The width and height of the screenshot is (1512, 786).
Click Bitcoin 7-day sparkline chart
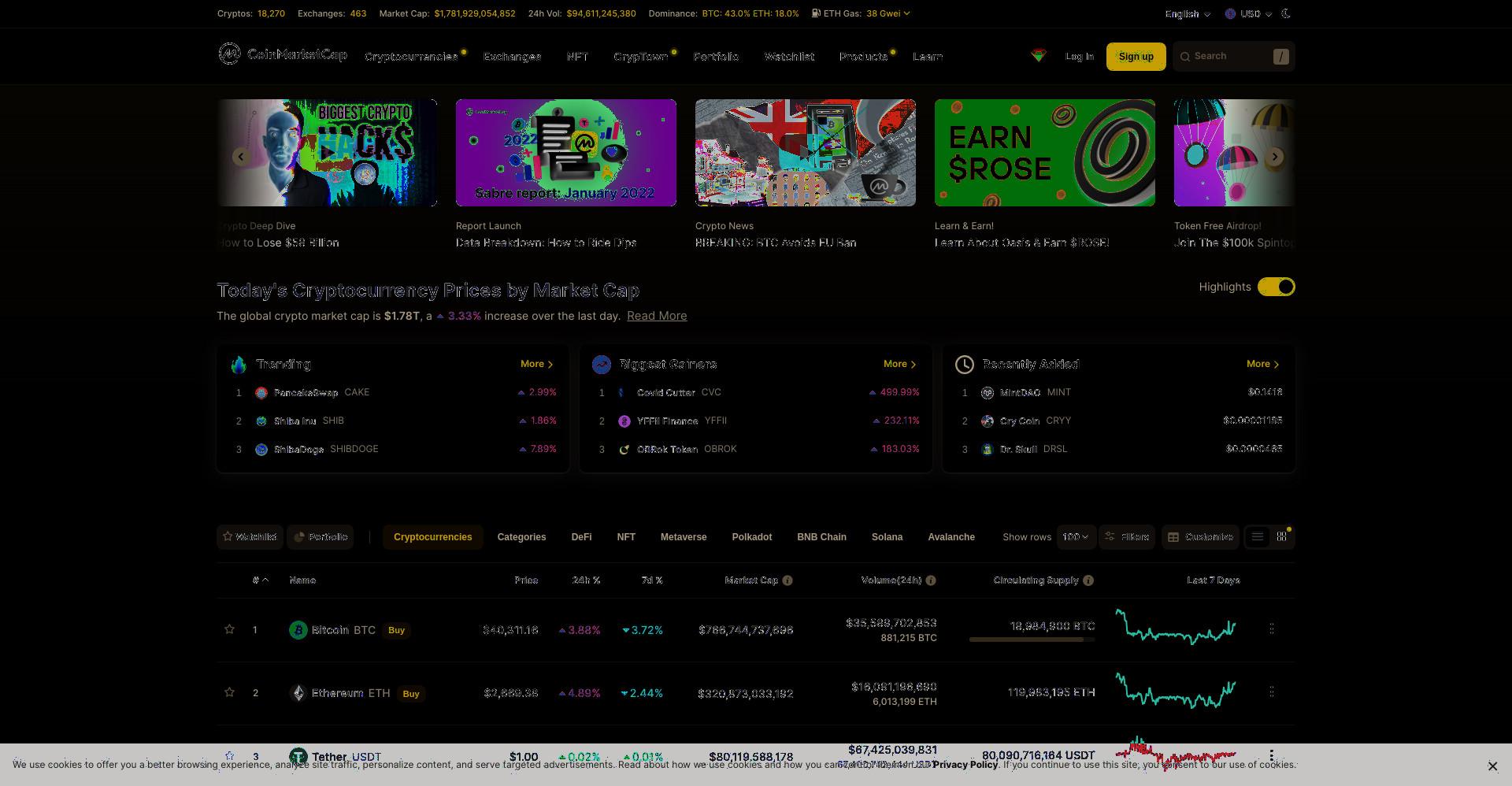pos(1176,627)
